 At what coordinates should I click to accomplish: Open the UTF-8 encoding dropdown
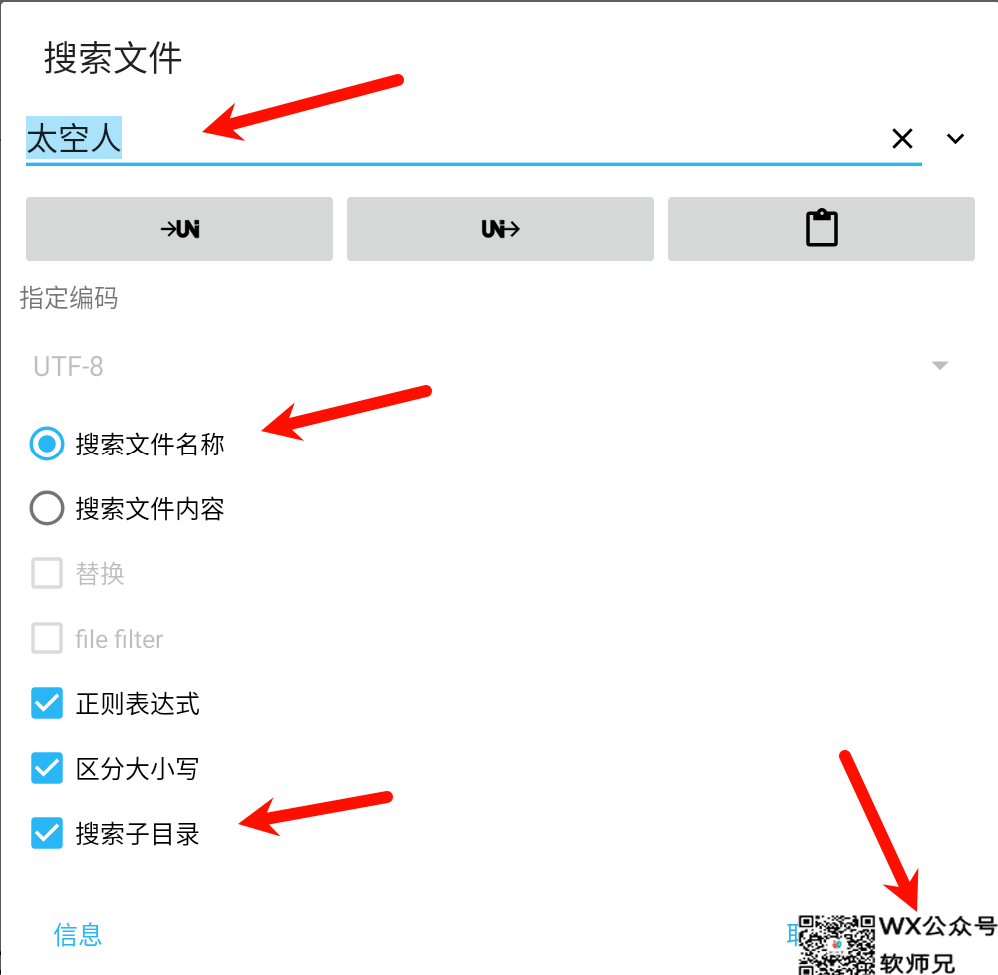click(490, 366)
